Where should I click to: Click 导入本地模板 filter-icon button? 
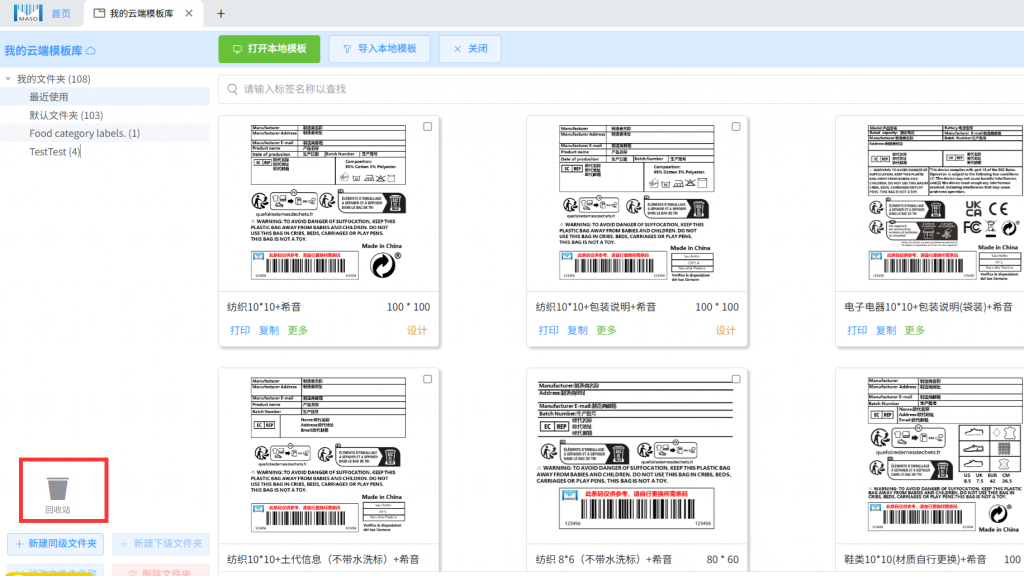379,49
